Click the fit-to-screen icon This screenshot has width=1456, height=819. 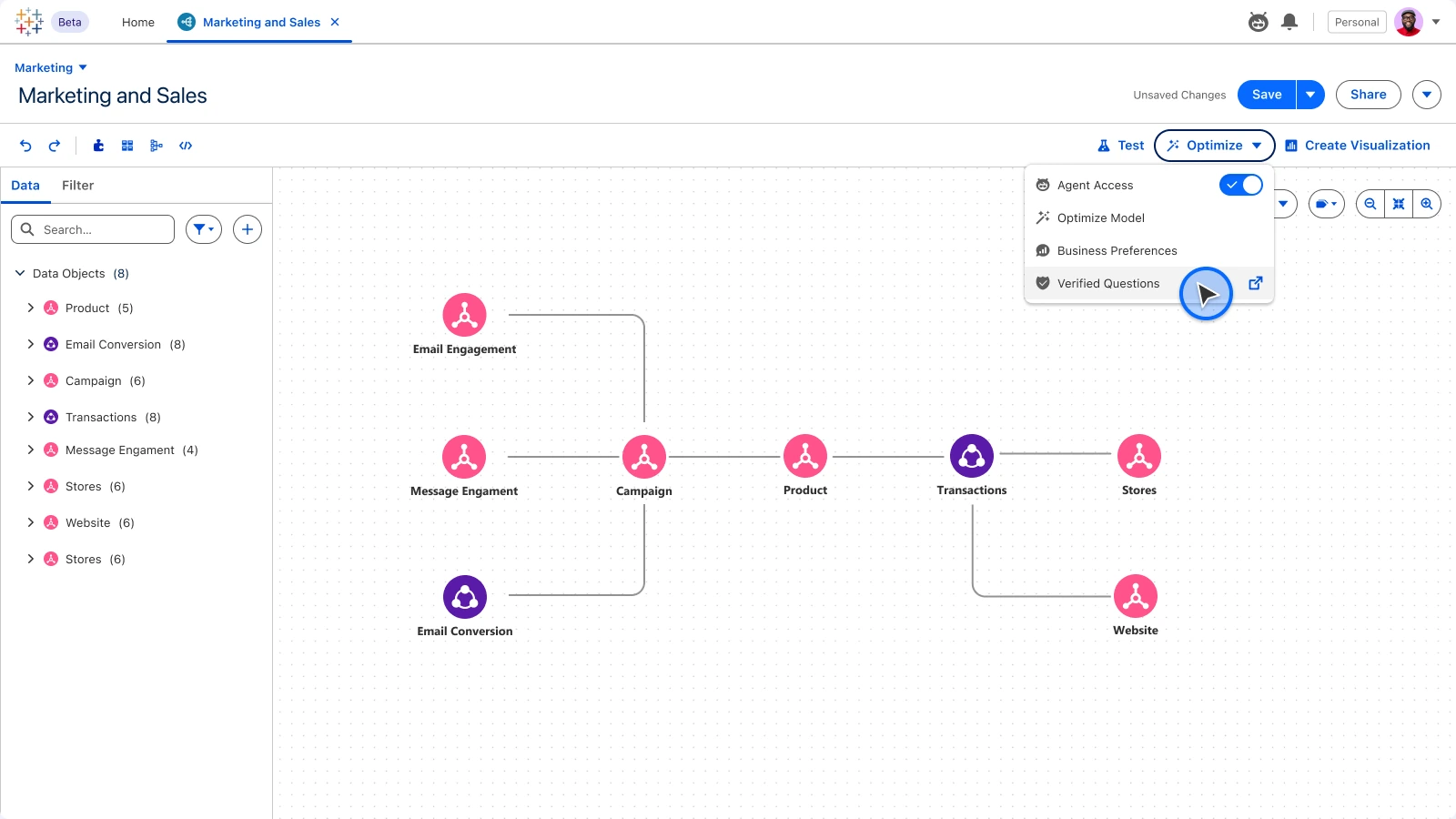click(1399, 204)
